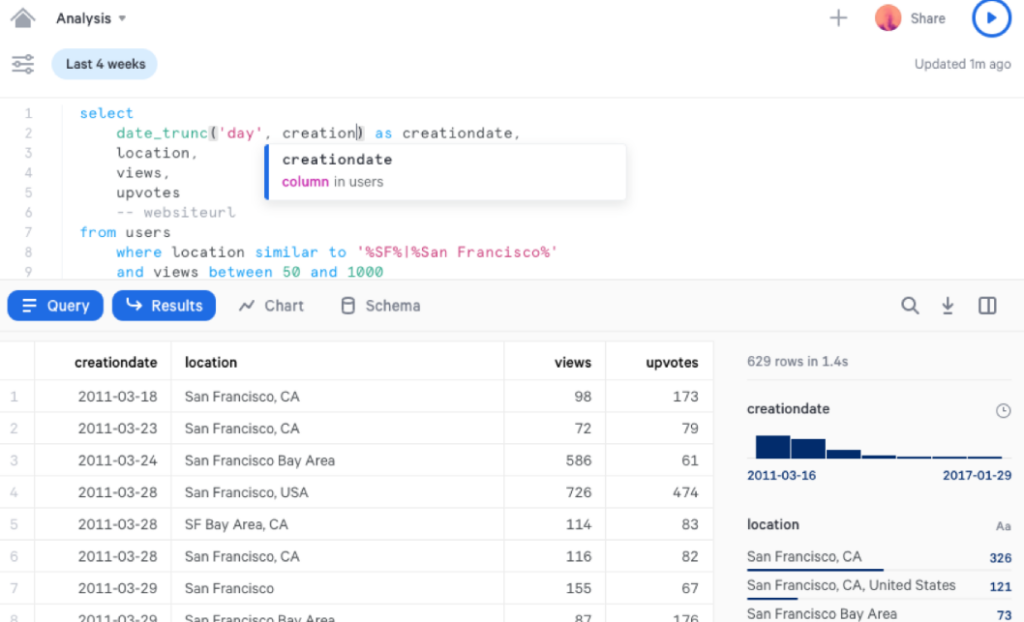
Task: Open the filter sliders icon
Action: click(x=23, y=64)
